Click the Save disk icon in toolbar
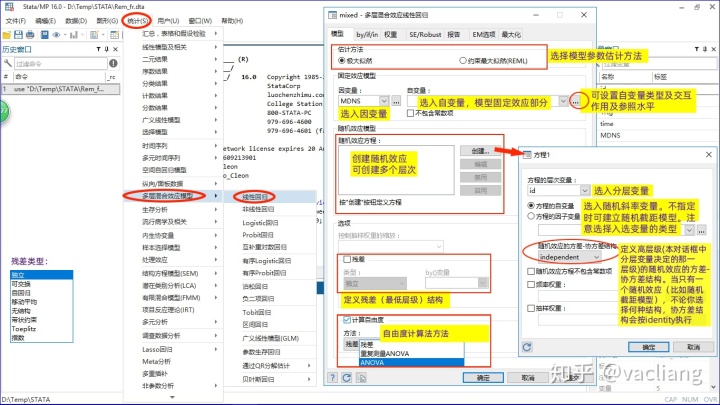The width and height of the screenshot is (720, 405). coord(18,35)
